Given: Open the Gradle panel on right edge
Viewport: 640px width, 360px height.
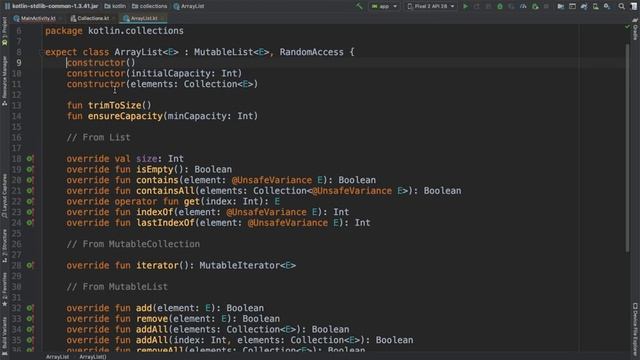Looking at the screenshot, I should 635,30.
